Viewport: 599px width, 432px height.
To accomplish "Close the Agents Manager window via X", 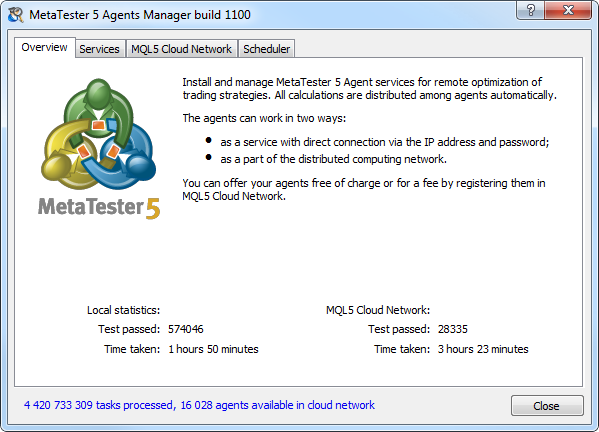I will (x=568, y=10).
